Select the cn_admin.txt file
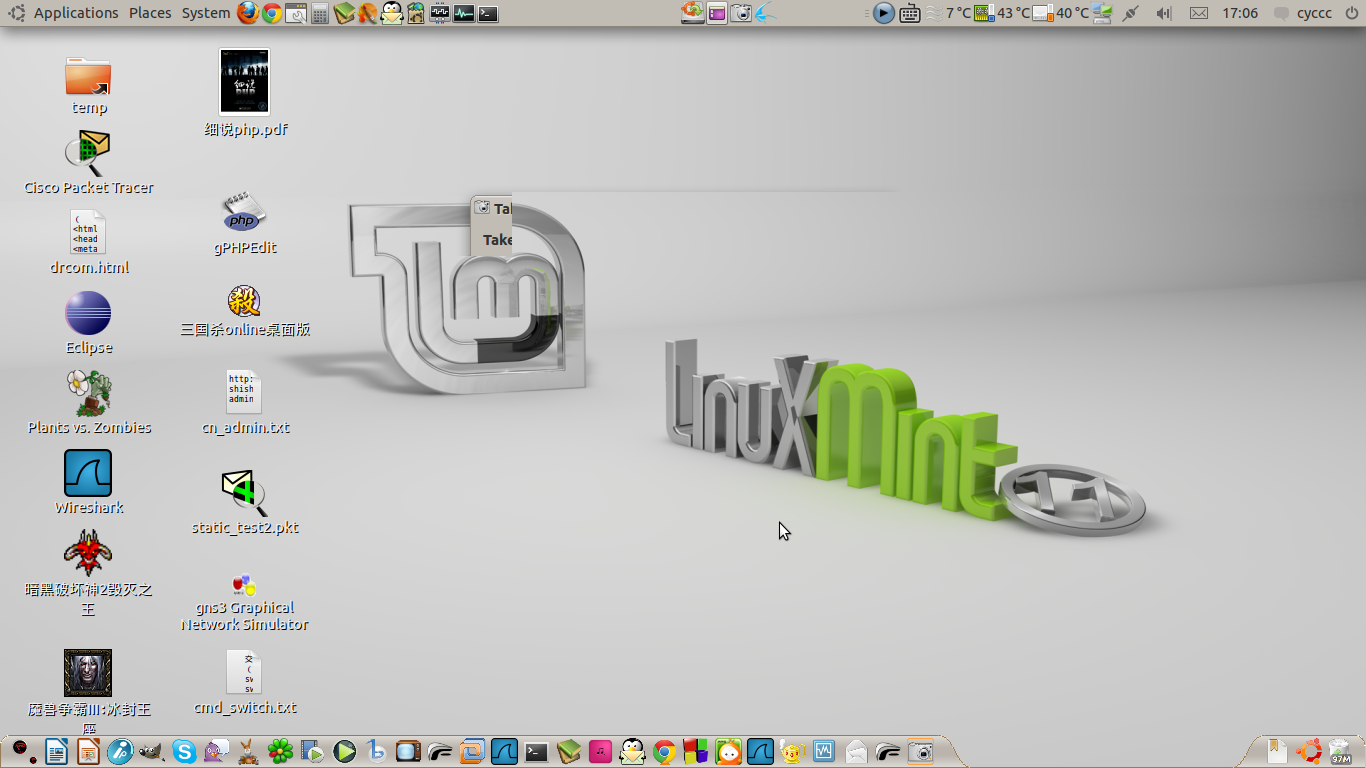1366x768 pixels. [x=245, y=402]
